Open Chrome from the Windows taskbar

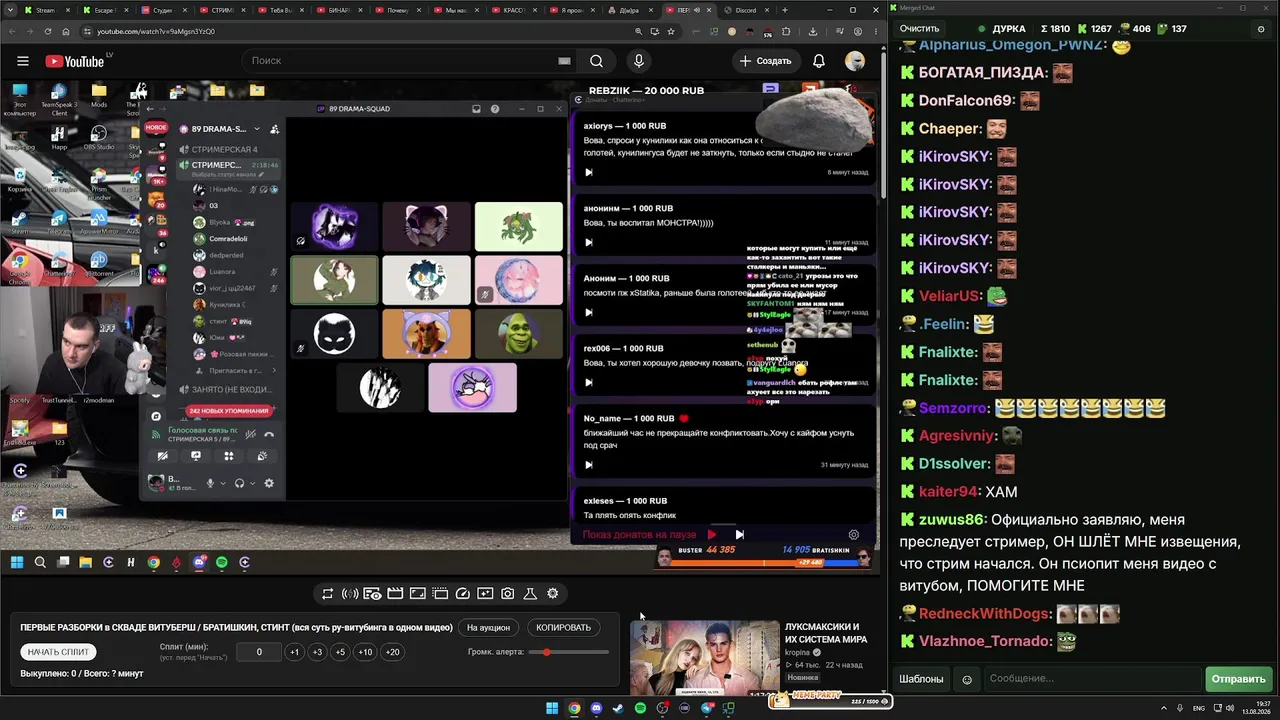click(x=574, y=709)
